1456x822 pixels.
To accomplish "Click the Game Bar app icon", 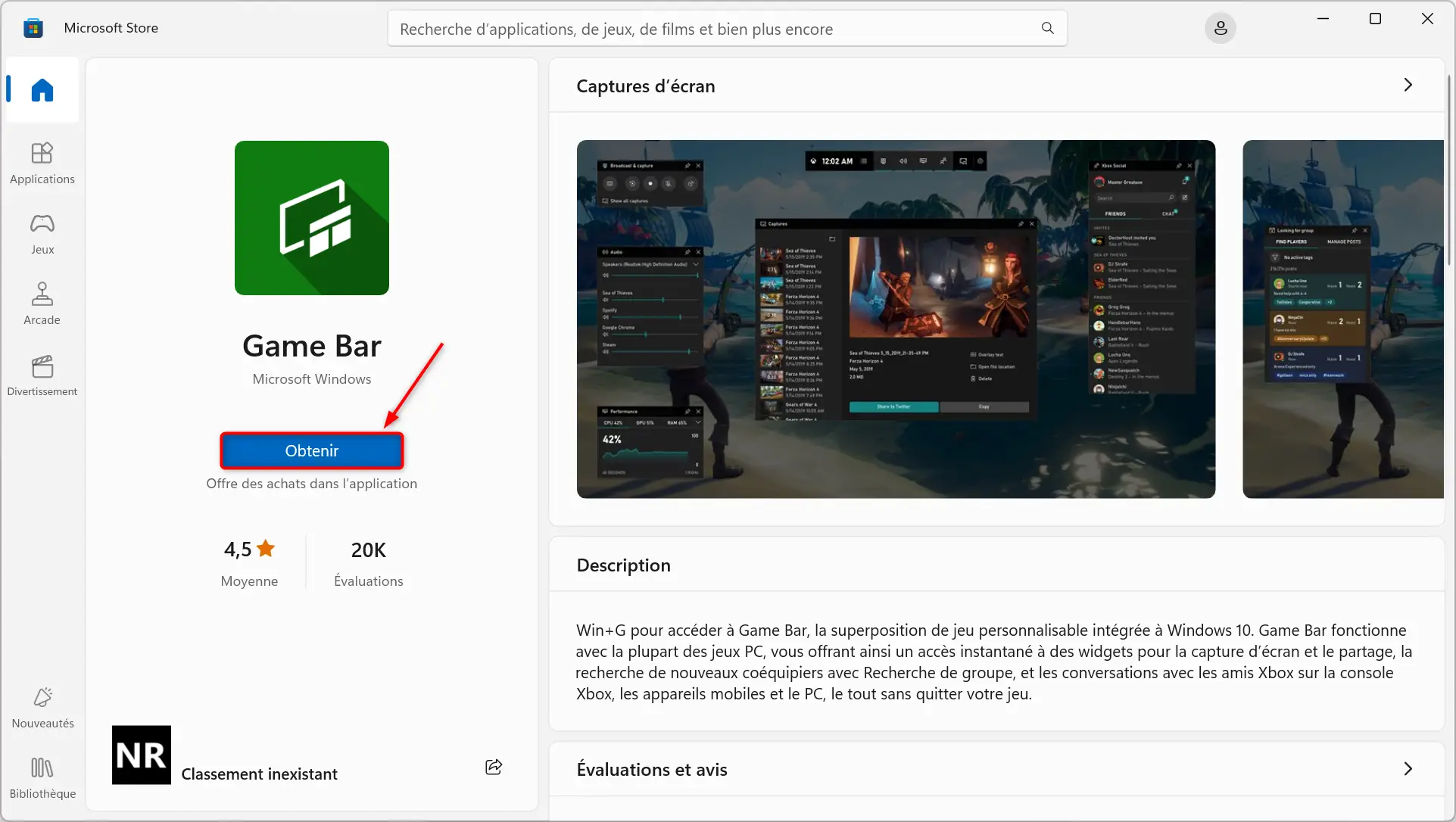I will [312, 218].
